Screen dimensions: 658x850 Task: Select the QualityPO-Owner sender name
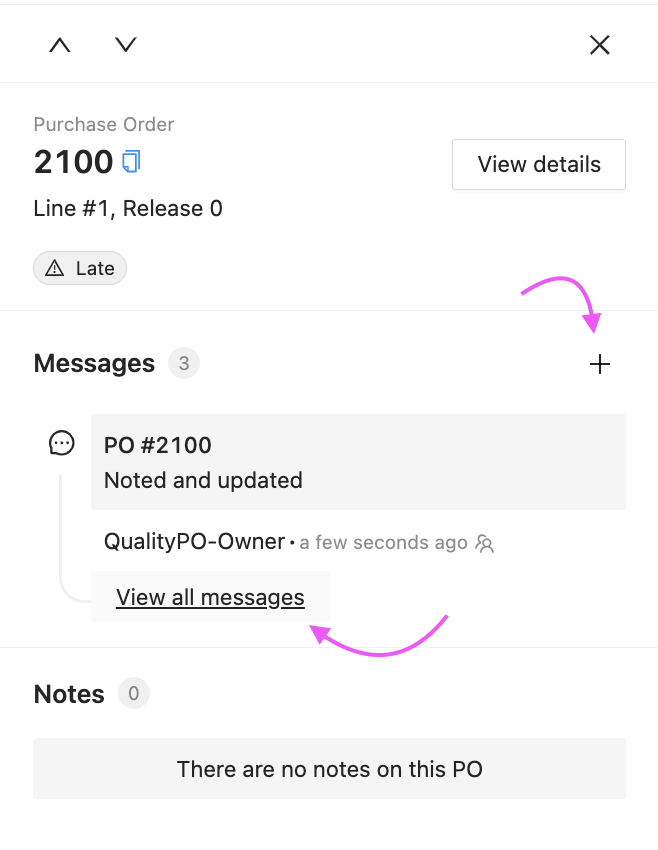point(194,542)
